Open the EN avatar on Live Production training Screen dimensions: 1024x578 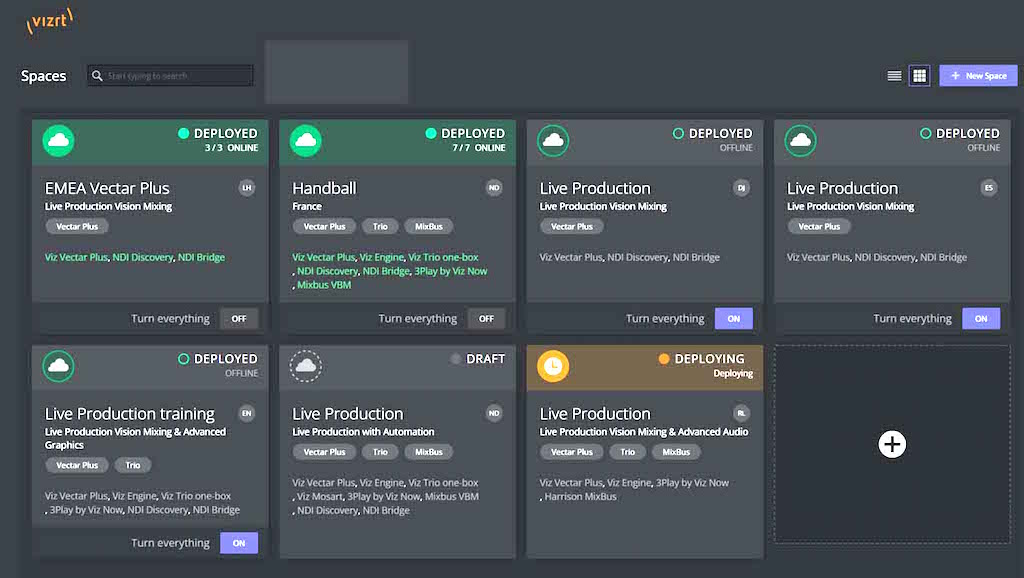click(x=247, y=413)
